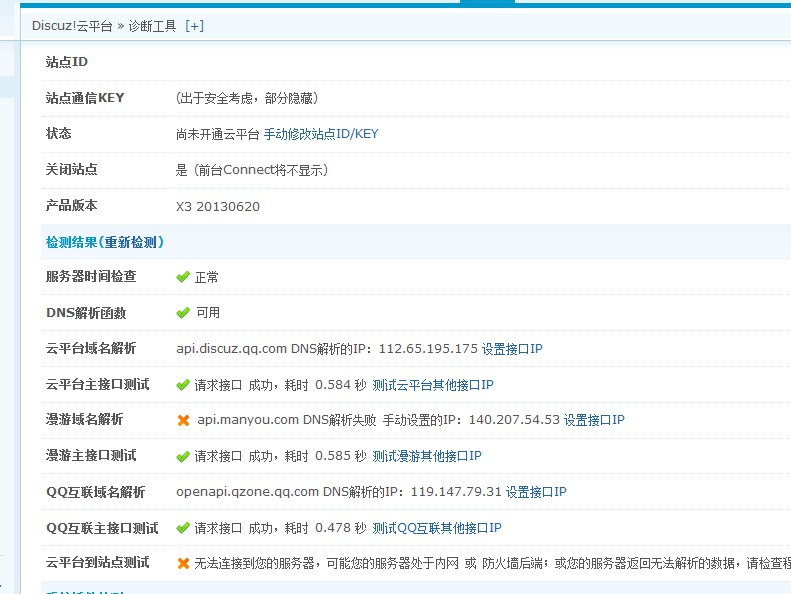Click green check icon for 服务器时间检查
The image size is (791, 594).
183,277
